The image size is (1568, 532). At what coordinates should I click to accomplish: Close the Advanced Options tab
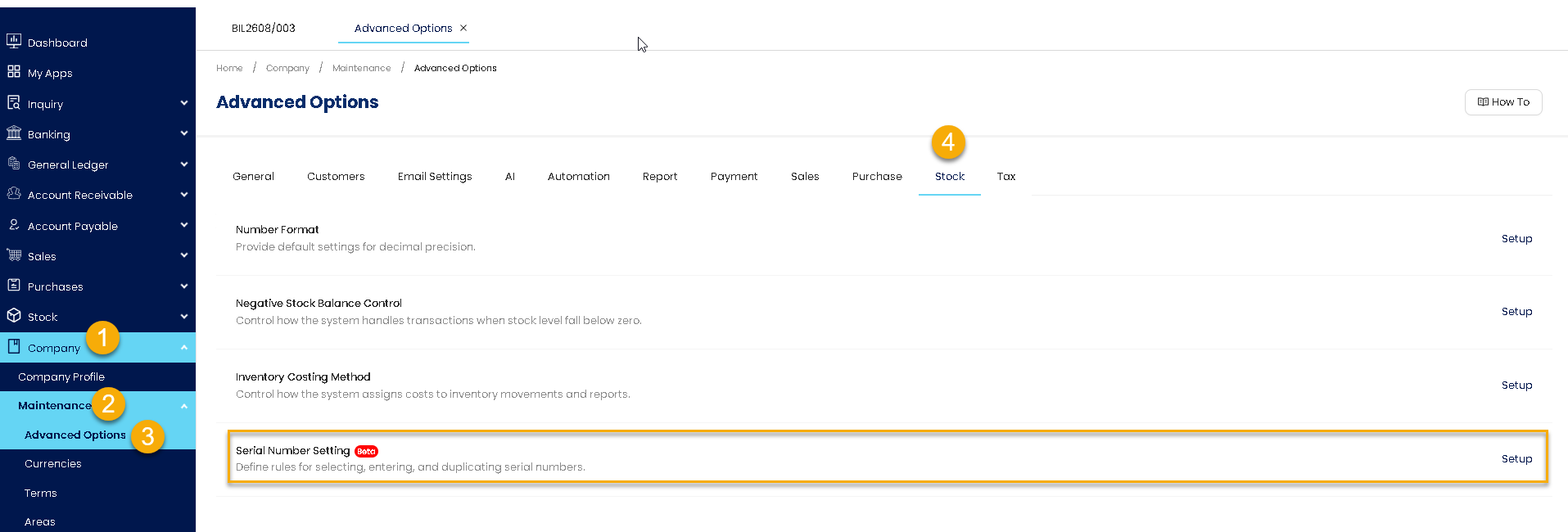point(463,28)
